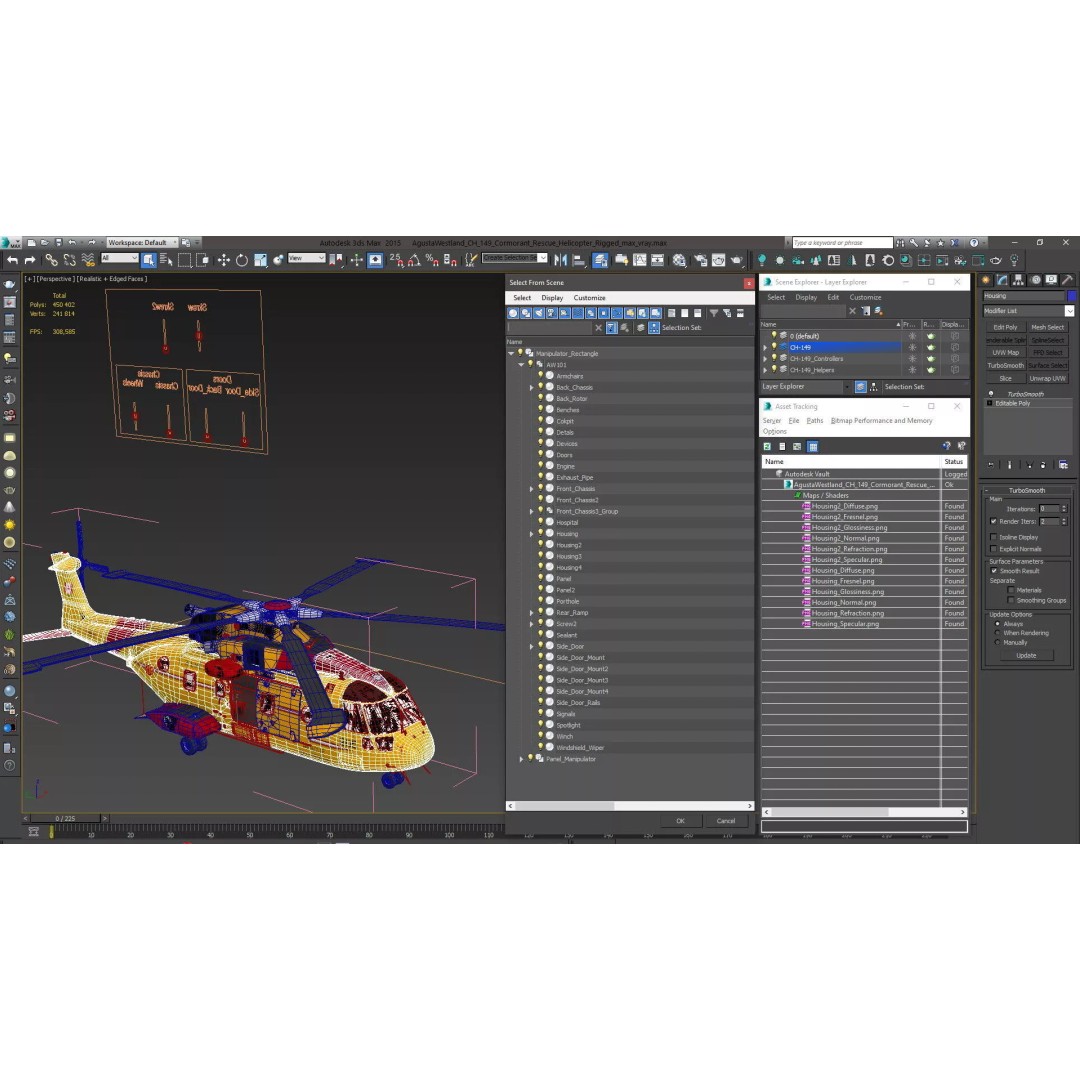Click horizontal scrollbar in Select From Scene
Viewport: 1080px width, 1080px height.
(630, 806)
